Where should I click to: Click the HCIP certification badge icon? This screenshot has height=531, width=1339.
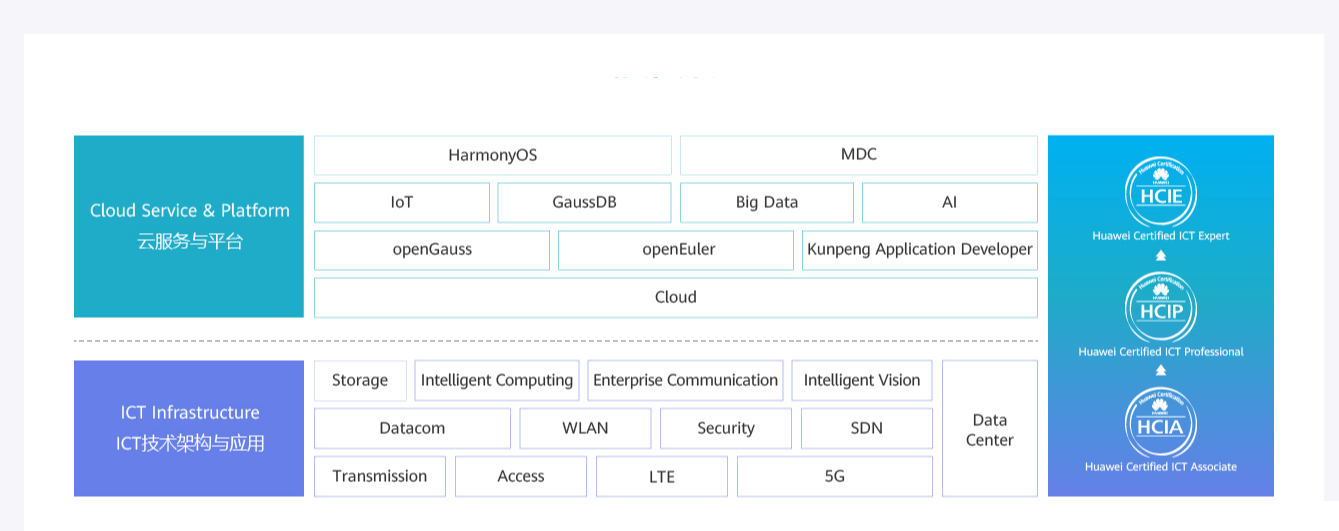coord(1161,309)
